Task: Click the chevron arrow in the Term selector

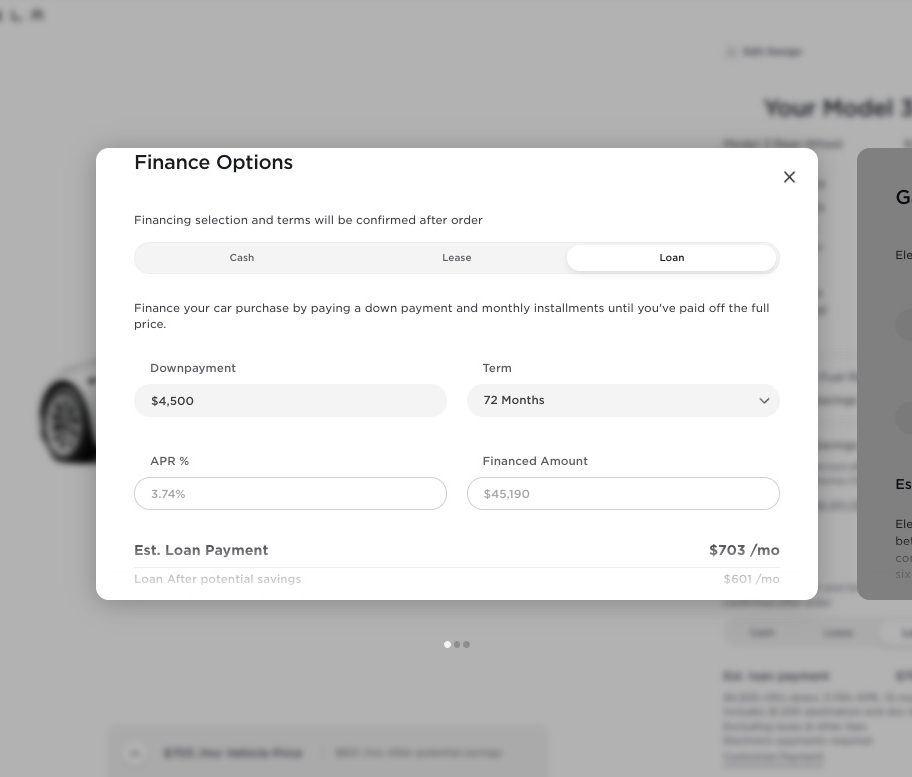Action: click(764, 401)
